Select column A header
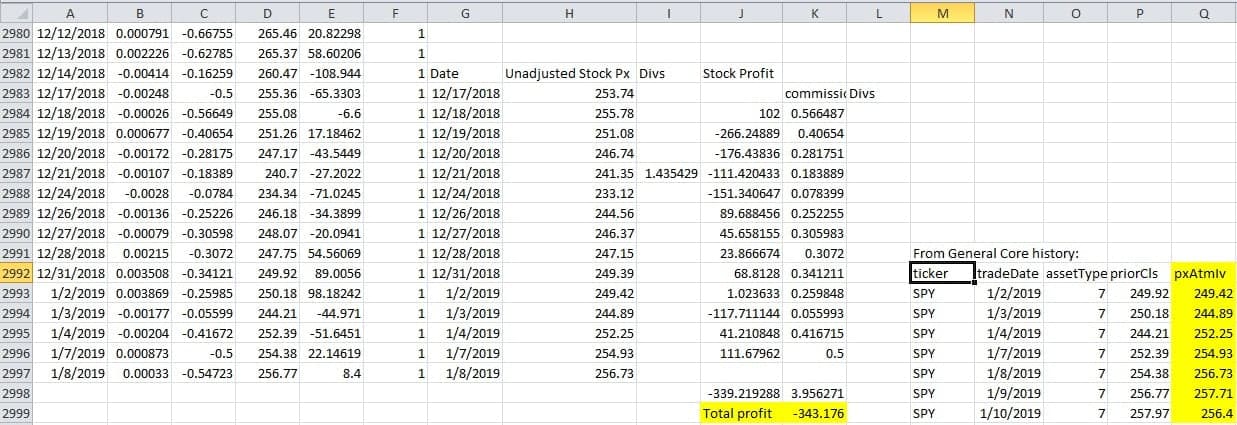Image resolution: width=1237 pixels, height=425 pixels. click(x=69, y=11)
